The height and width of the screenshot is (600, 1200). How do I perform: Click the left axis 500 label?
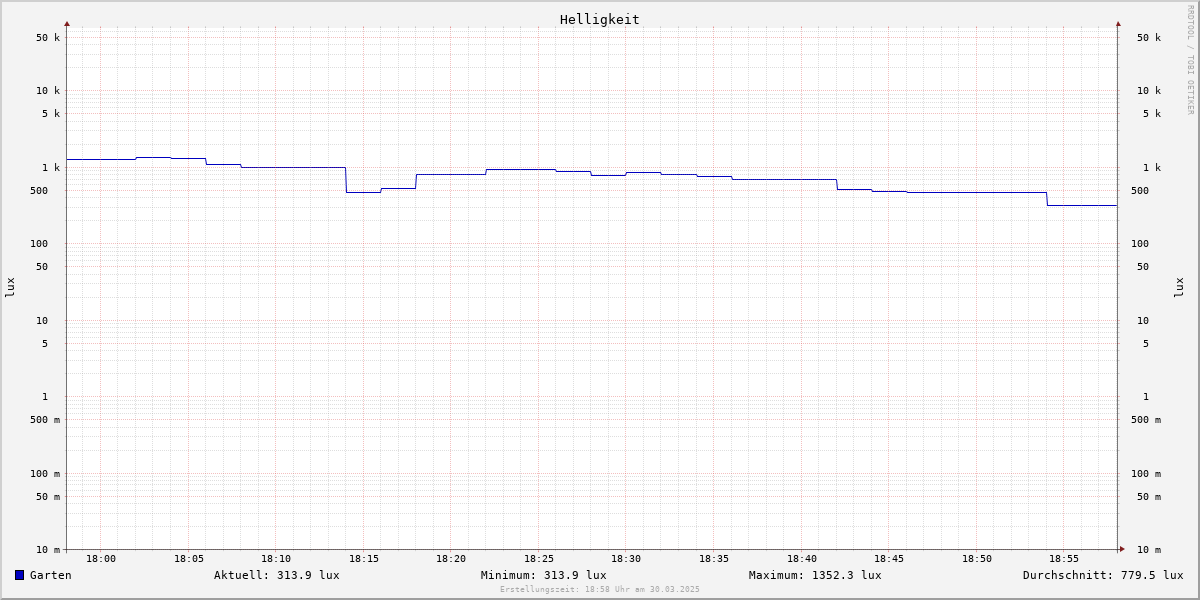pos(39,191)
